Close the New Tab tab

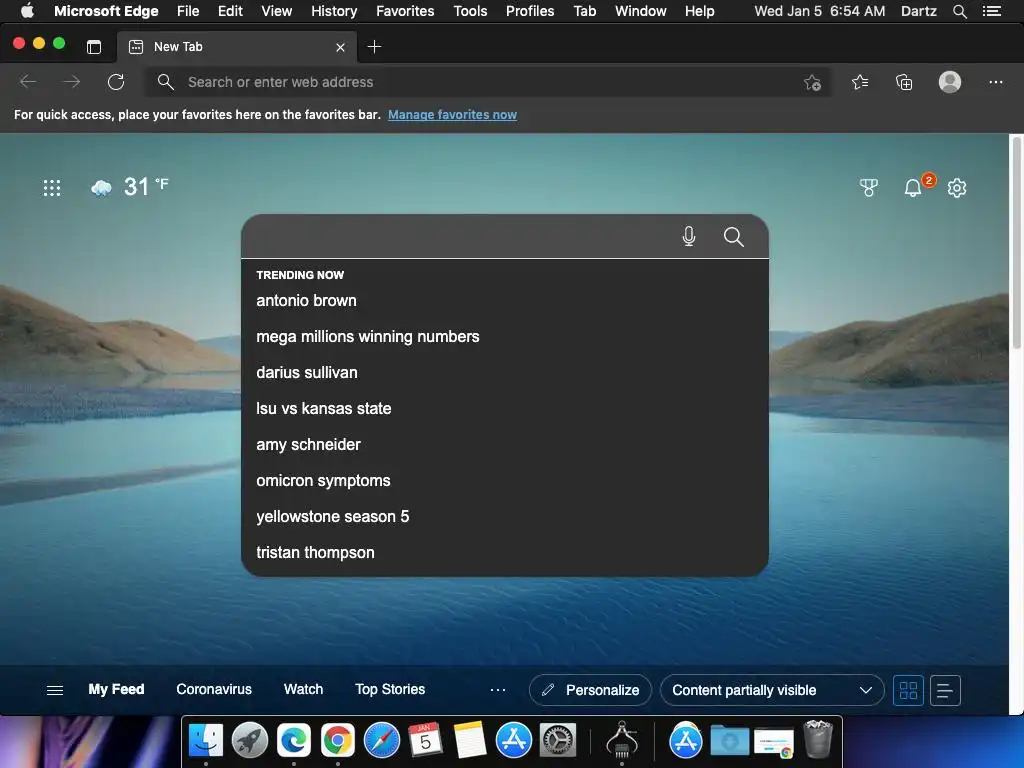point(340,47)
